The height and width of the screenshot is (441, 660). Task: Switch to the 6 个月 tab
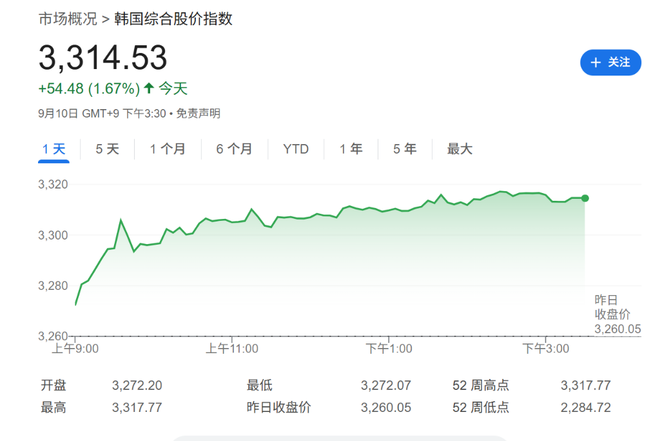234,149
